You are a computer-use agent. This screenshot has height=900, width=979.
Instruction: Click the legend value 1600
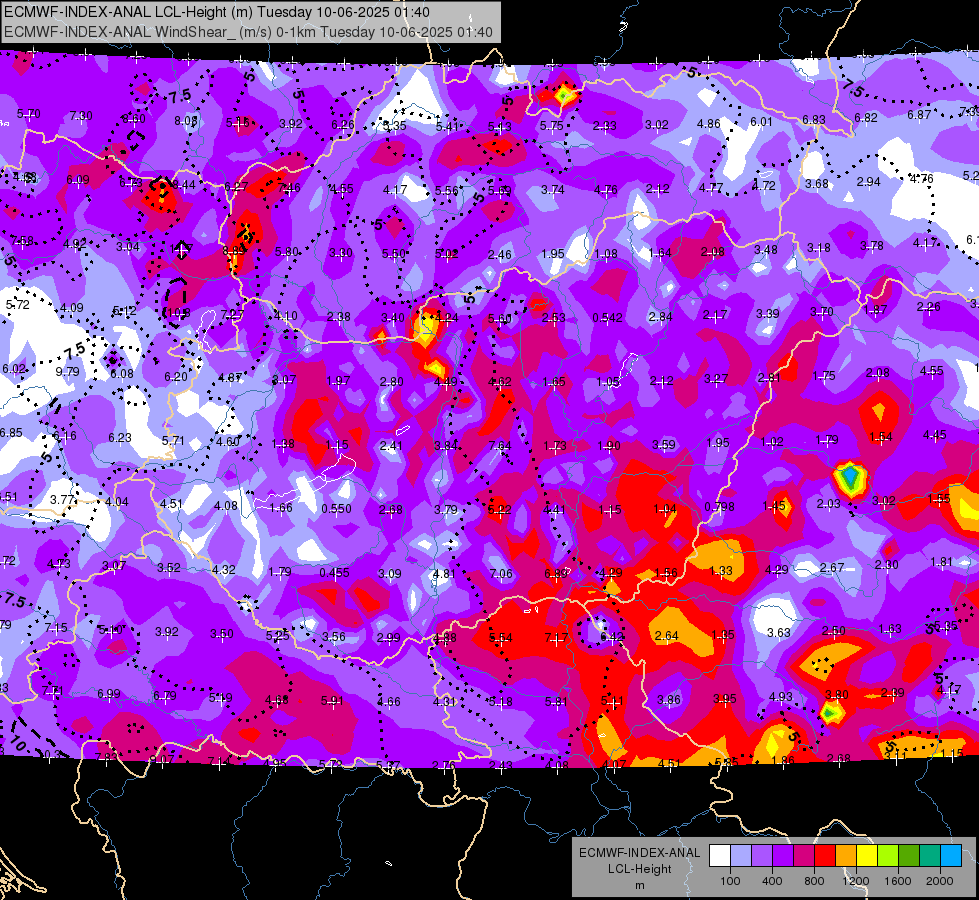click(x=898, y=881)
